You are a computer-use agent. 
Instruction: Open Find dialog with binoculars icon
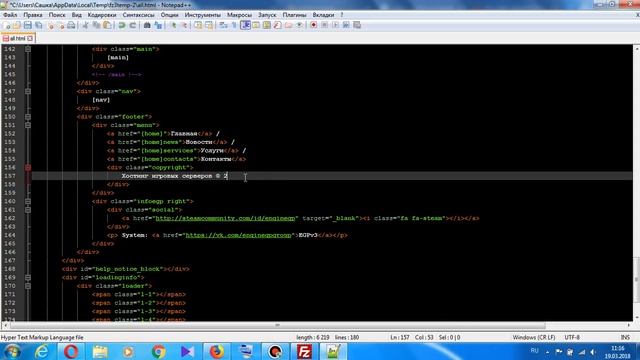[147, 25]
